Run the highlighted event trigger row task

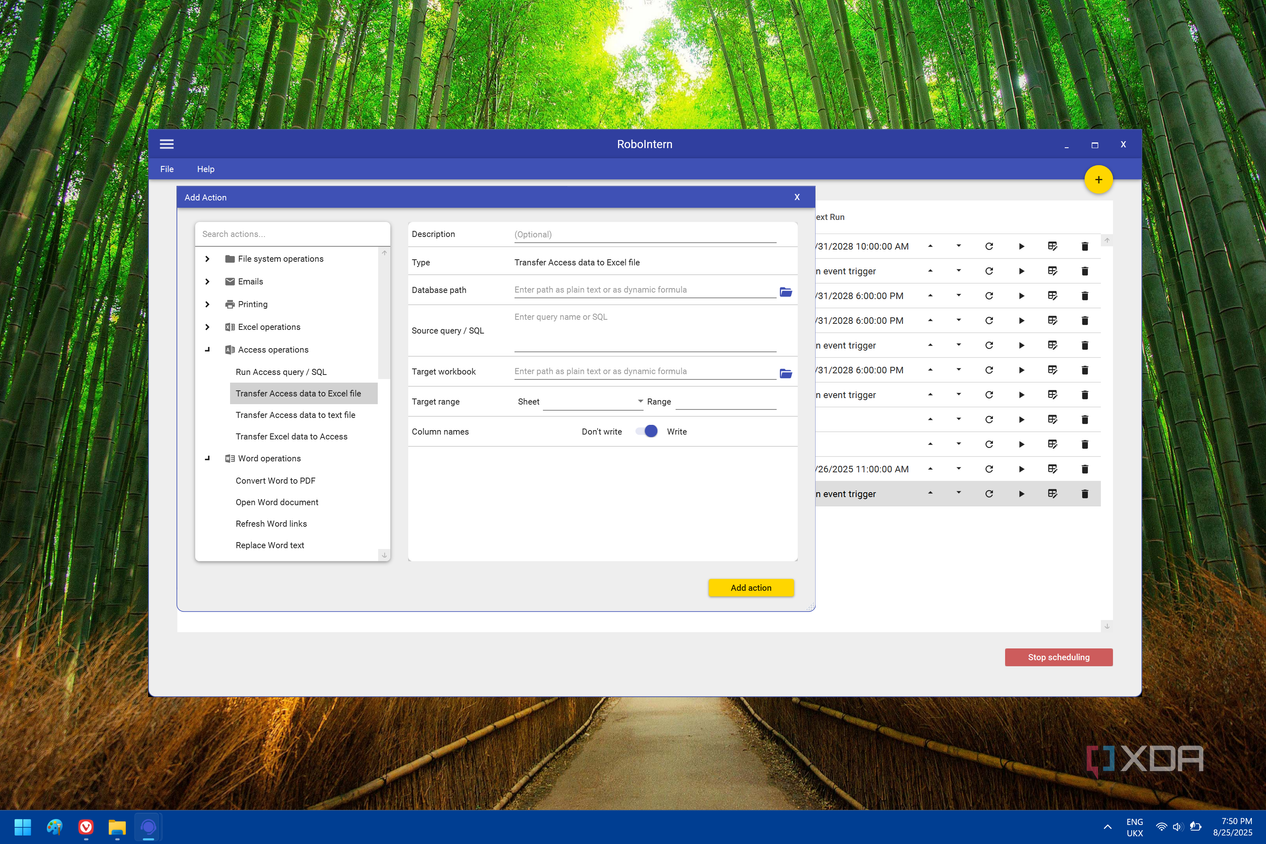(x=1021, y=494)
